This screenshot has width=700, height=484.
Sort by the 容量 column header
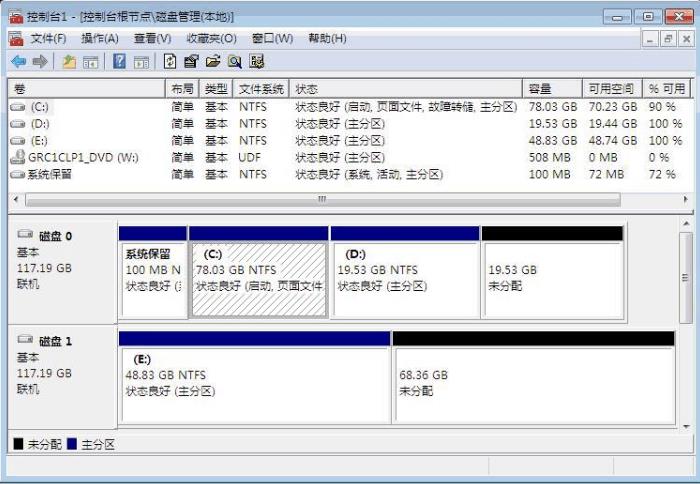553,89
